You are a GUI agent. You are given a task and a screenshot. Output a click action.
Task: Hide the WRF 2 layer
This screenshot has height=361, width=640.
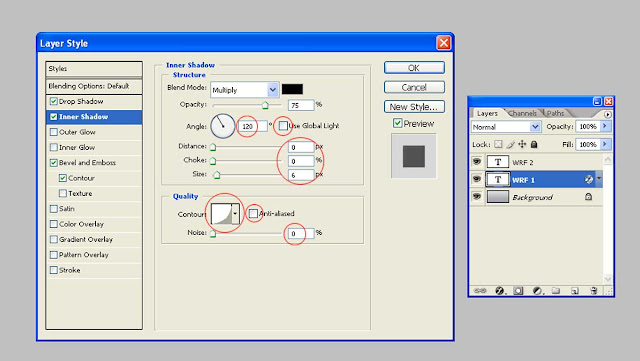tap(476, 162)
